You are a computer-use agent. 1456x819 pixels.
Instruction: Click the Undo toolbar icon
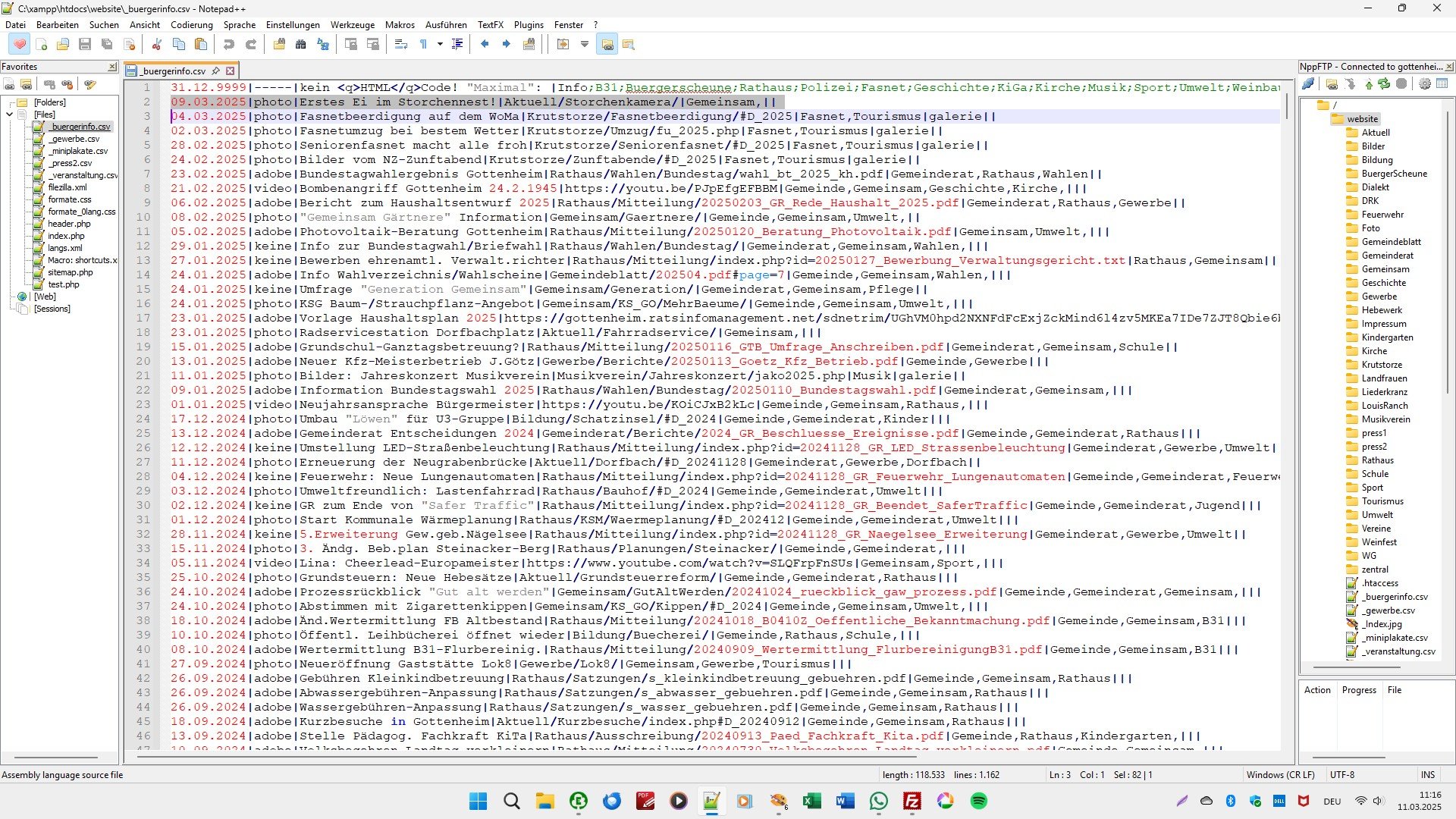point(228,45)
